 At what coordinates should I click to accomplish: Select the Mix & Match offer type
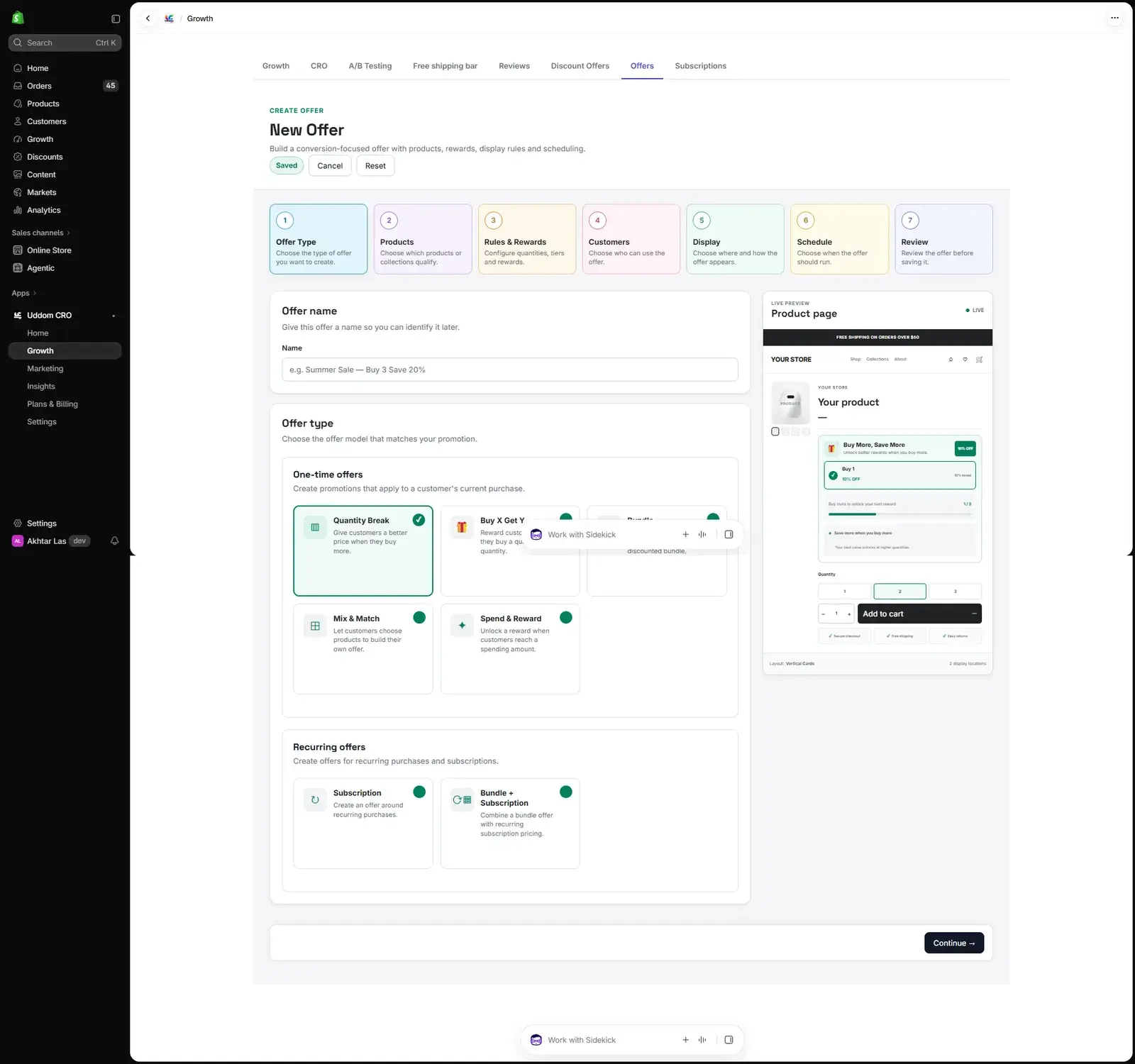[x=362, y=648]
